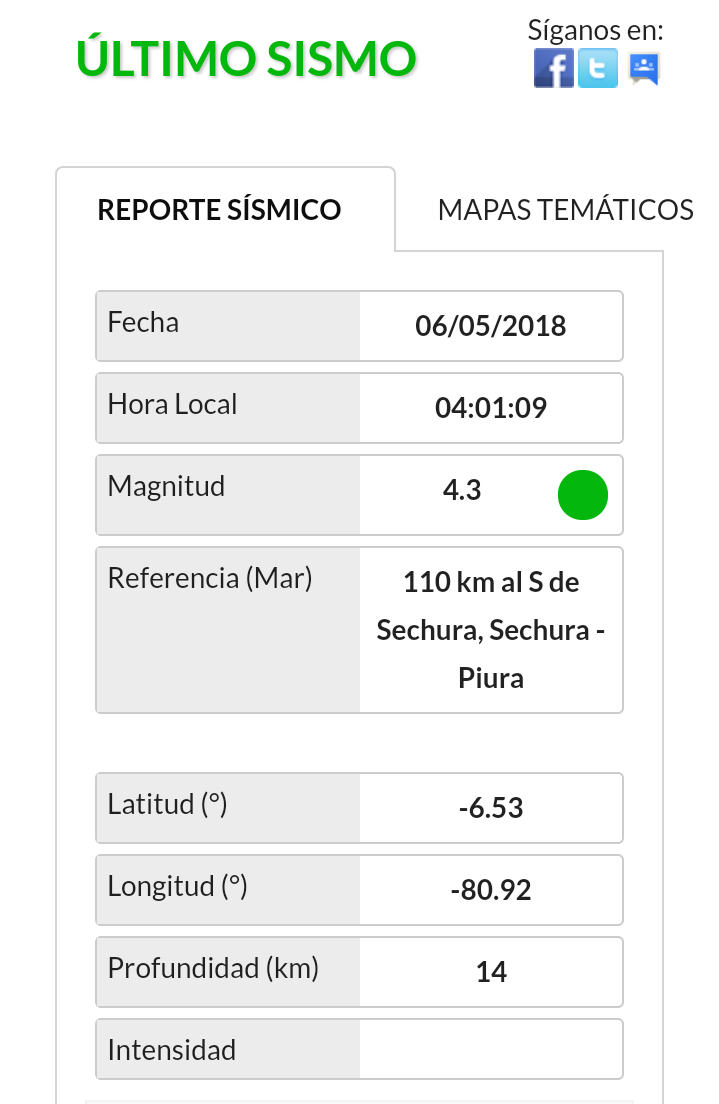Screen dimensions: 719x1104
Task: Click the Magnitud row label
Action: (166, 487)
